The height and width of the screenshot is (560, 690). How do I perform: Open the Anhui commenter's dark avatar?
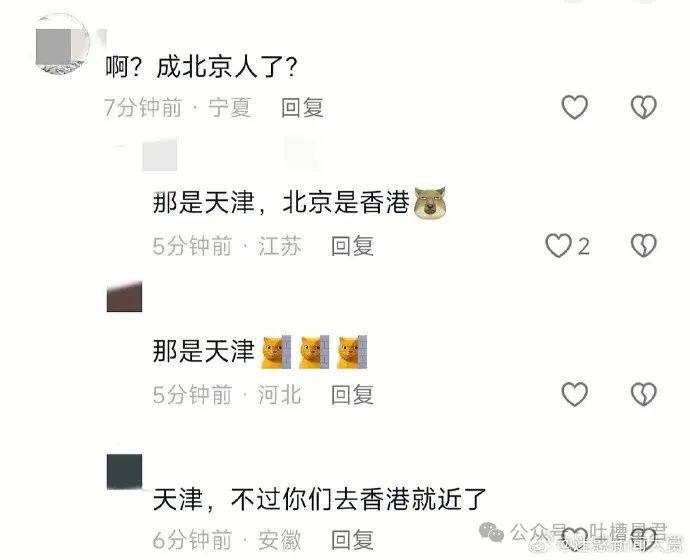pos(125,472)
